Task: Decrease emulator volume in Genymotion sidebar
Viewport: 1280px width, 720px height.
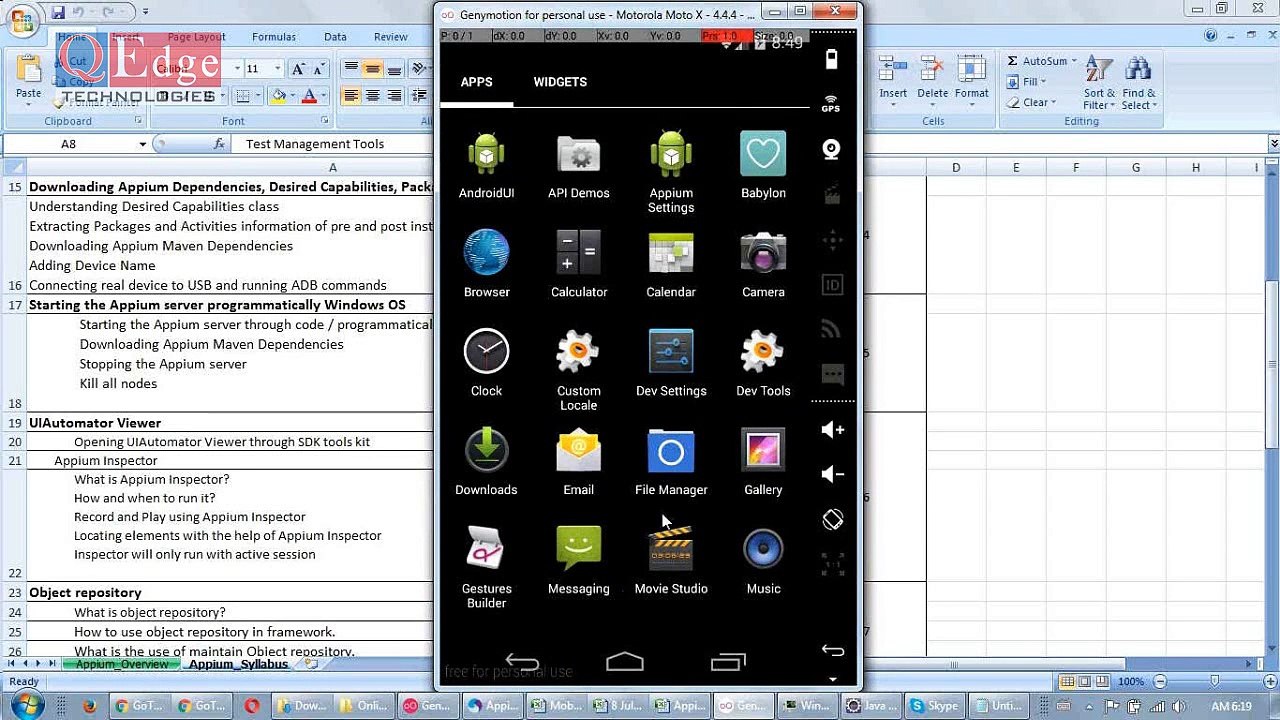Action: pos(832,474)
